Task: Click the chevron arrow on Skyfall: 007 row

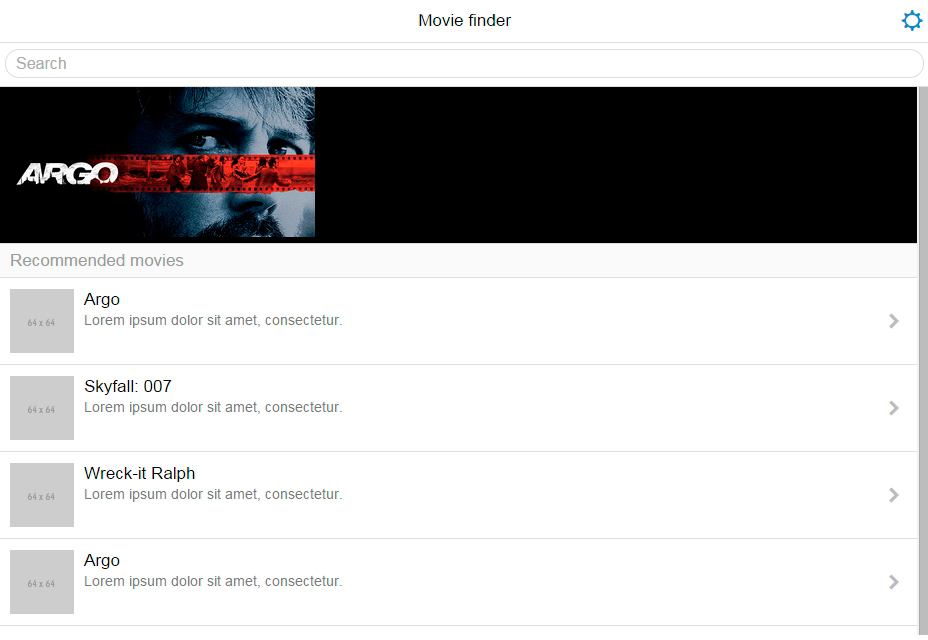Action: pyautogui.click(x=894, y=408)
